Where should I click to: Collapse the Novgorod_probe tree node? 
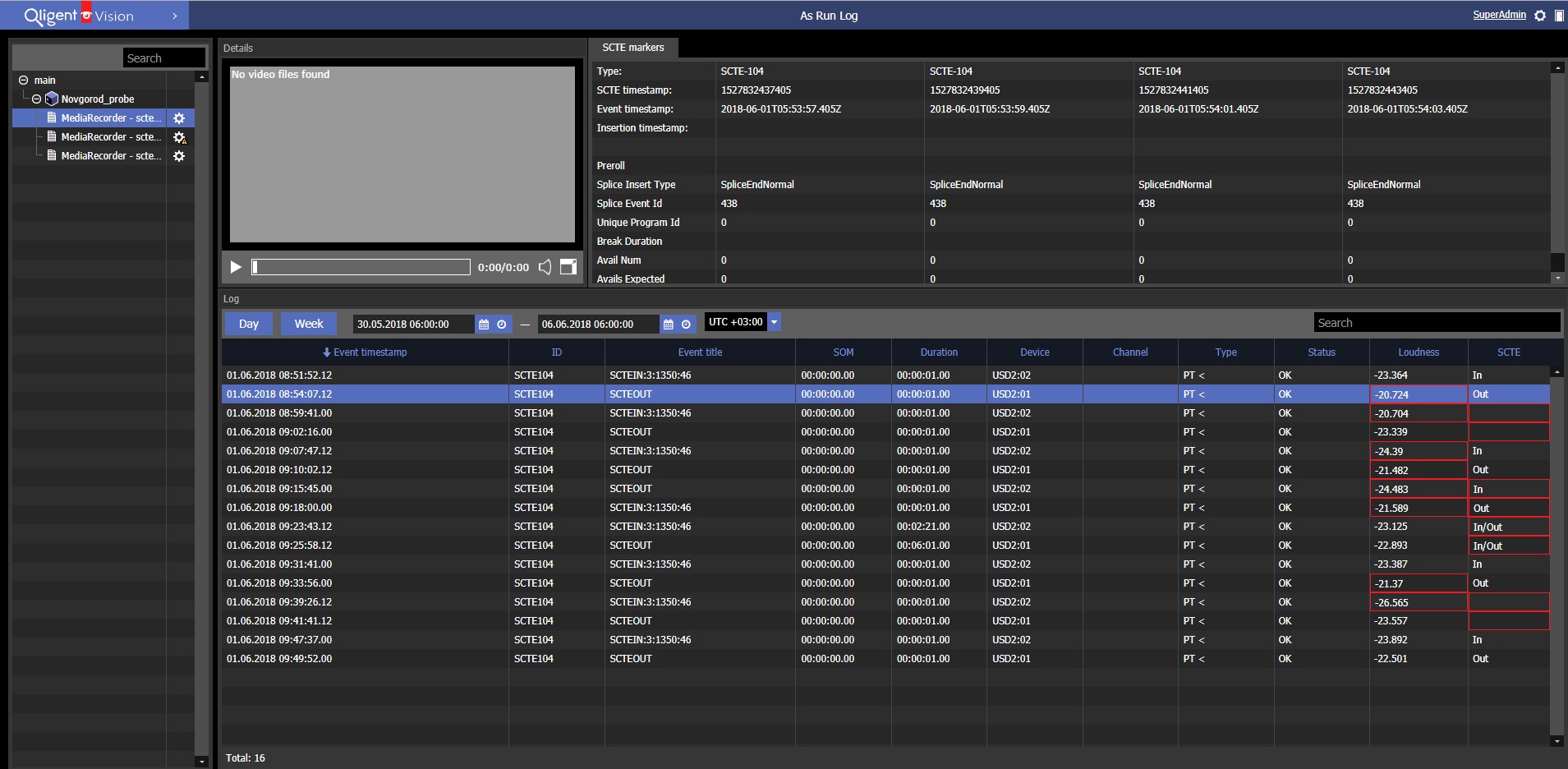37,99
